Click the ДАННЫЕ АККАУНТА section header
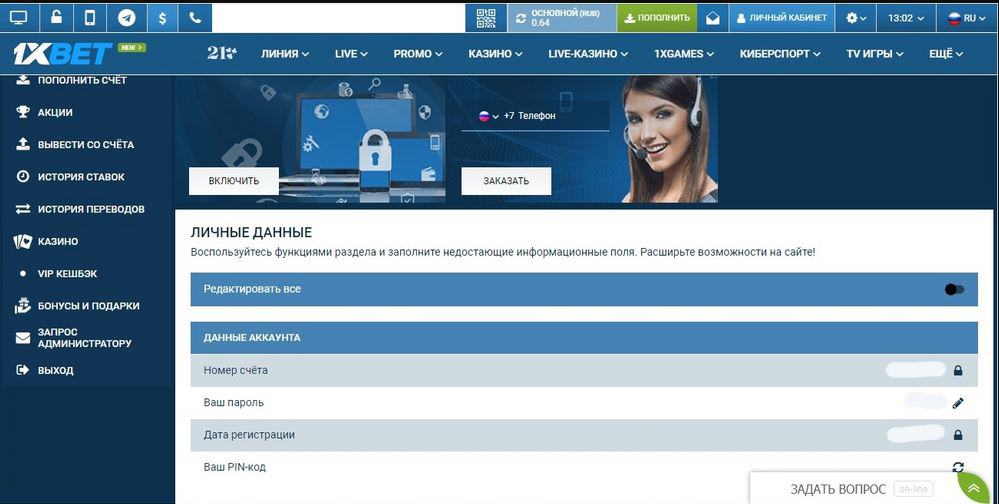This screenshot has height=504, width=999. tap(584, 338)
